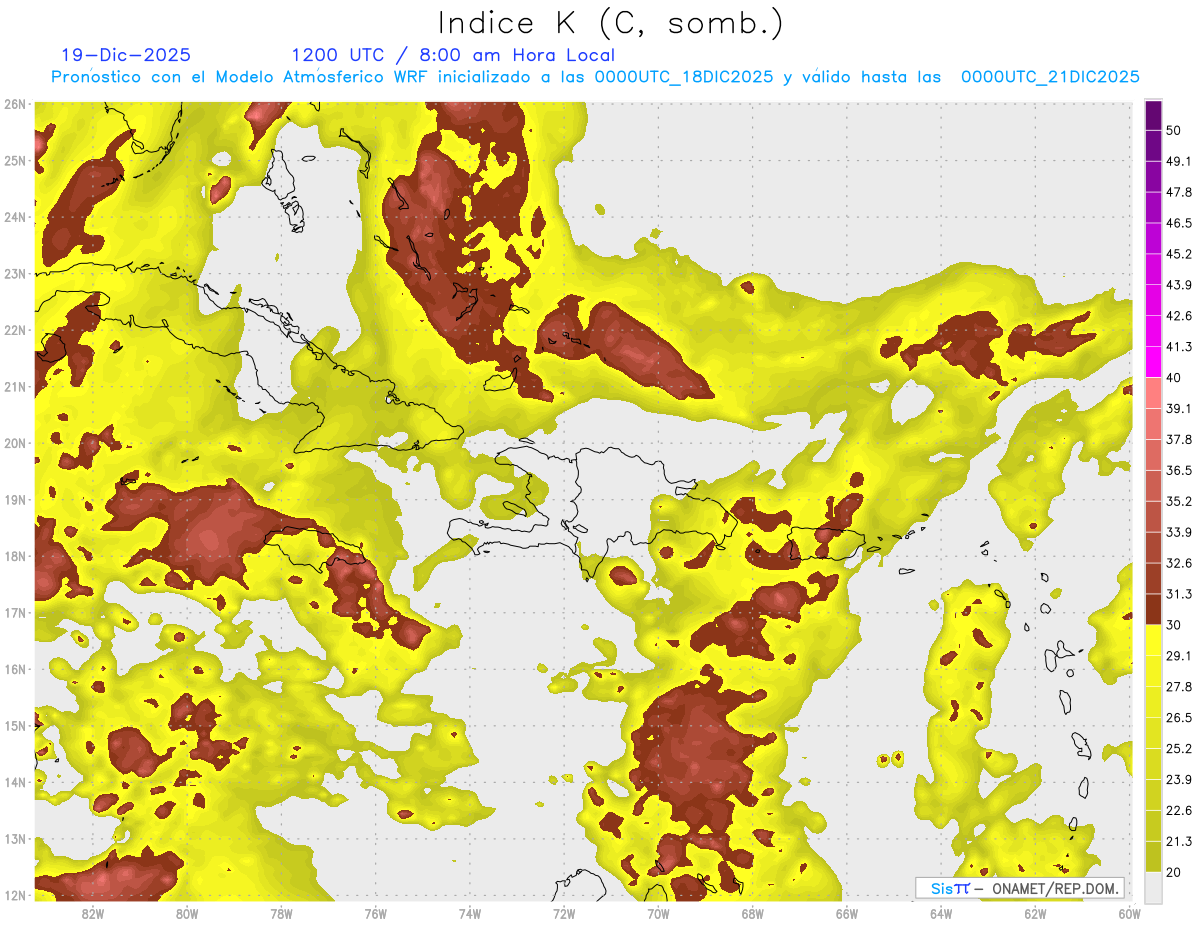
Task: Click the '24N' latitude label
Action: pos(14,217)
